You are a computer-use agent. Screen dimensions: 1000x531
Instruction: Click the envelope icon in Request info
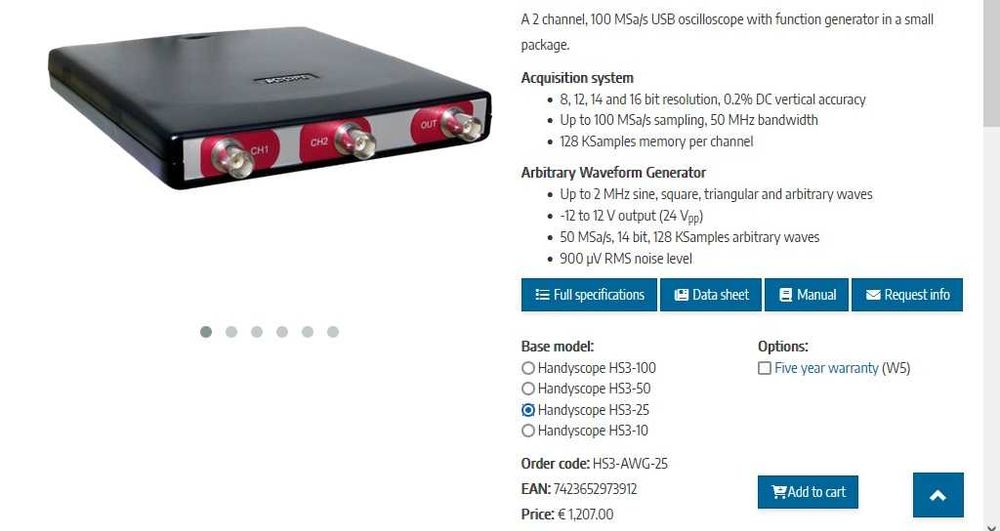(x=873, y=295)
